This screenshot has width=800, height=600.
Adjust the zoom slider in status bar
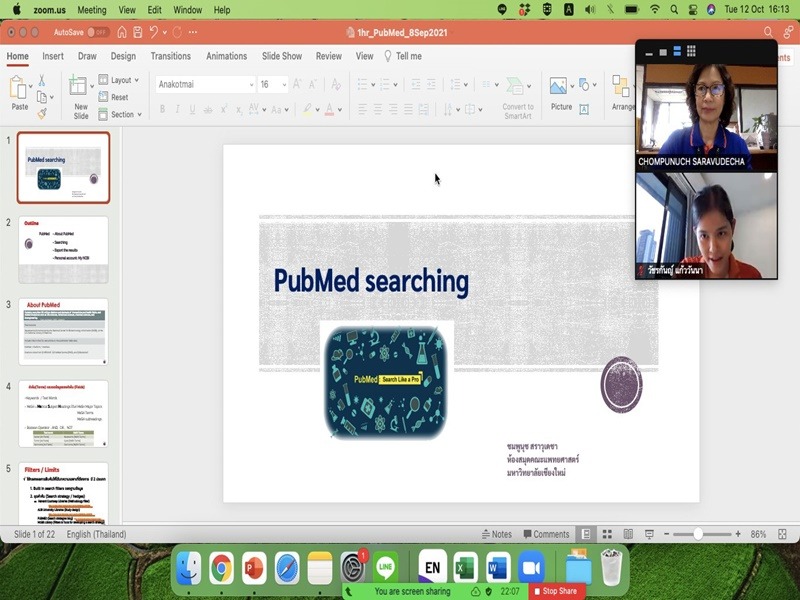(698, 534)
